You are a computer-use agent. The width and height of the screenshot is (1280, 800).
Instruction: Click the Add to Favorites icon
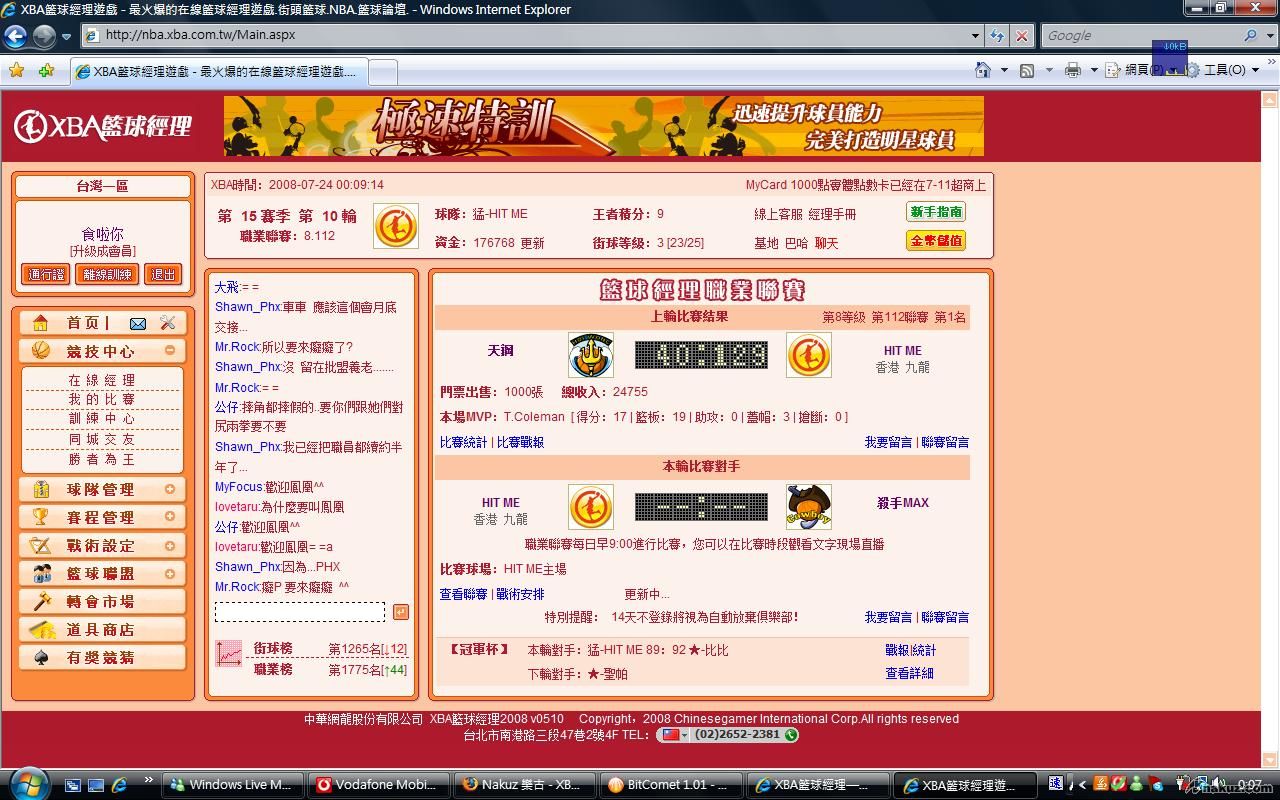point(46,70)
